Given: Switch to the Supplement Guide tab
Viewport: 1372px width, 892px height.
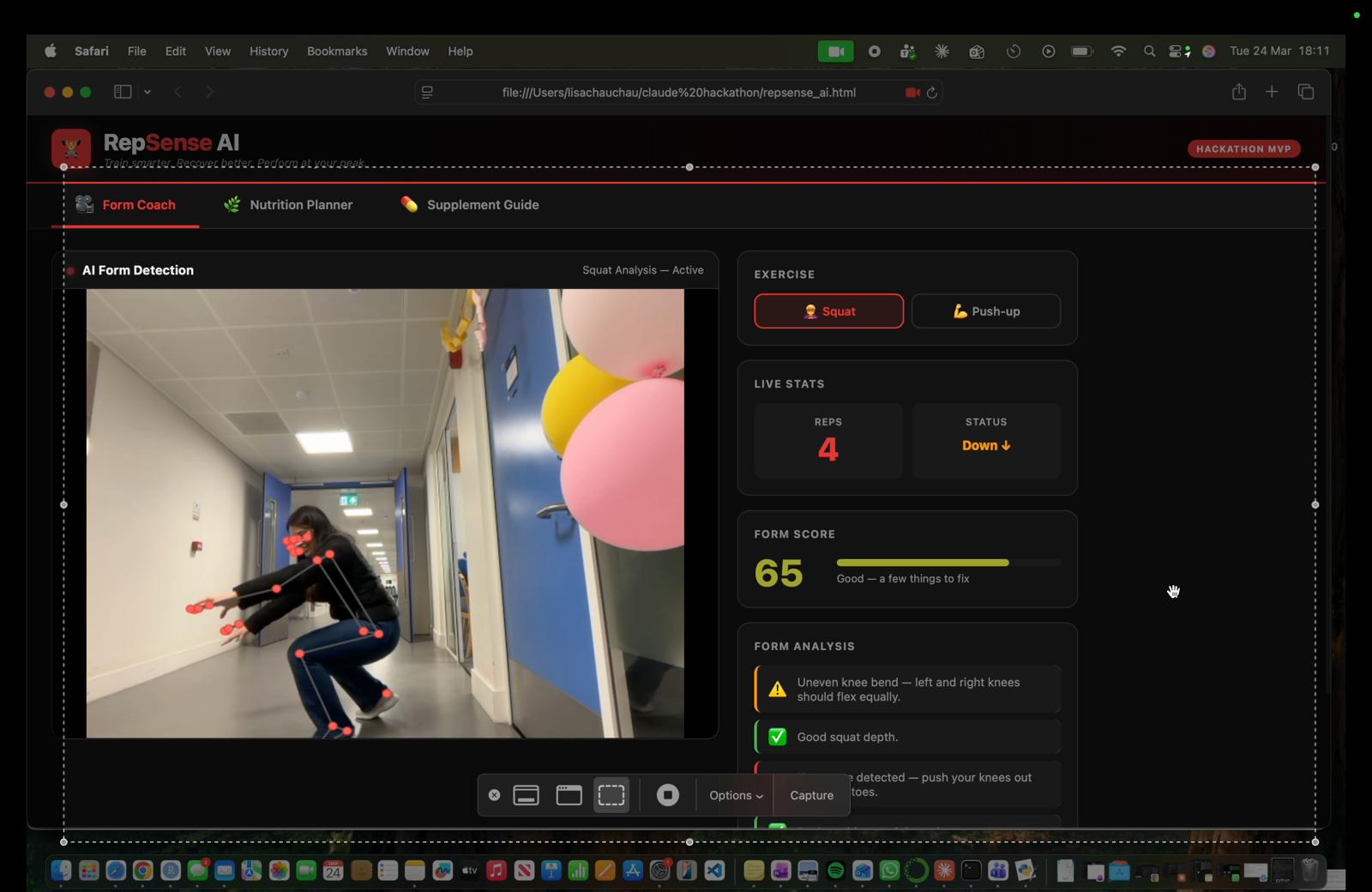Looking at the screenshot, I should [x=470, y=205].
